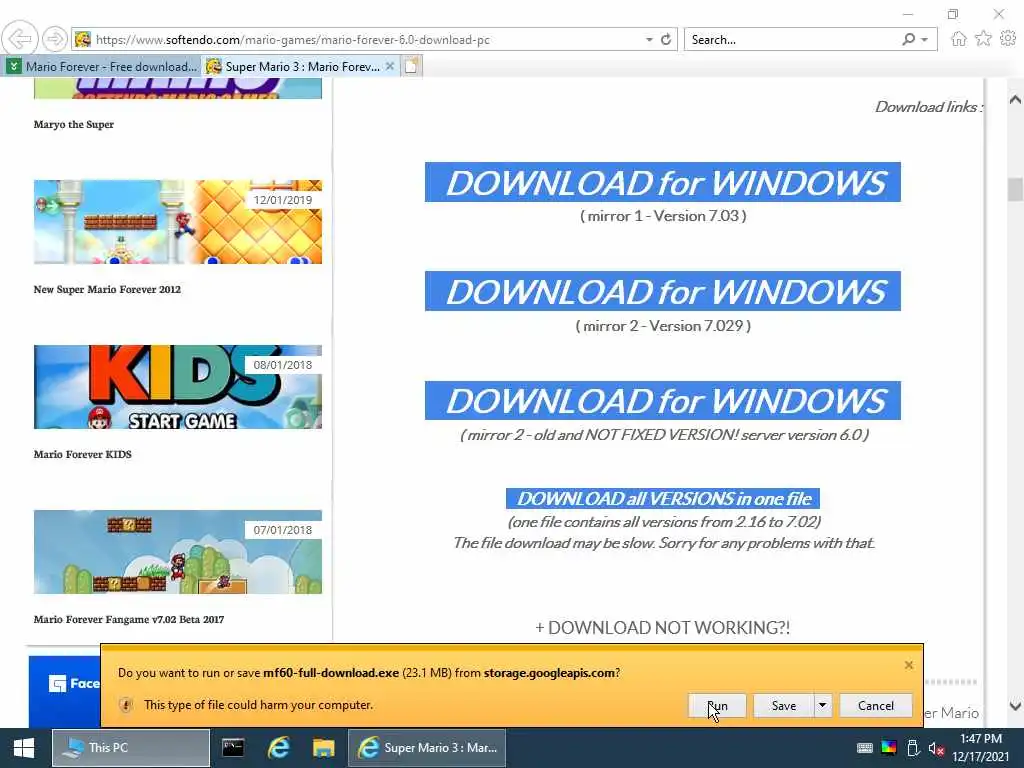The width and height of the screenshot is (1024, 768).
Task: Click the 12/01/2019 date label
Action: [283, 200]
